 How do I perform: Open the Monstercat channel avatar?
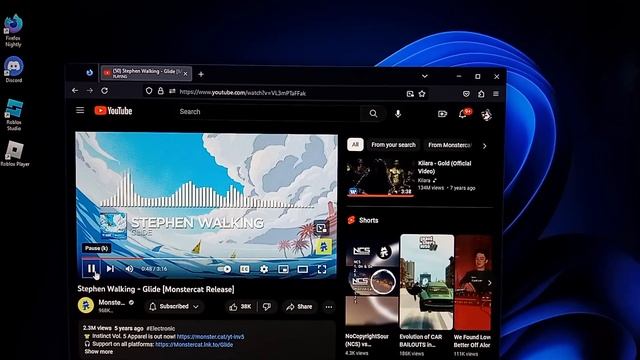point(86,305)
